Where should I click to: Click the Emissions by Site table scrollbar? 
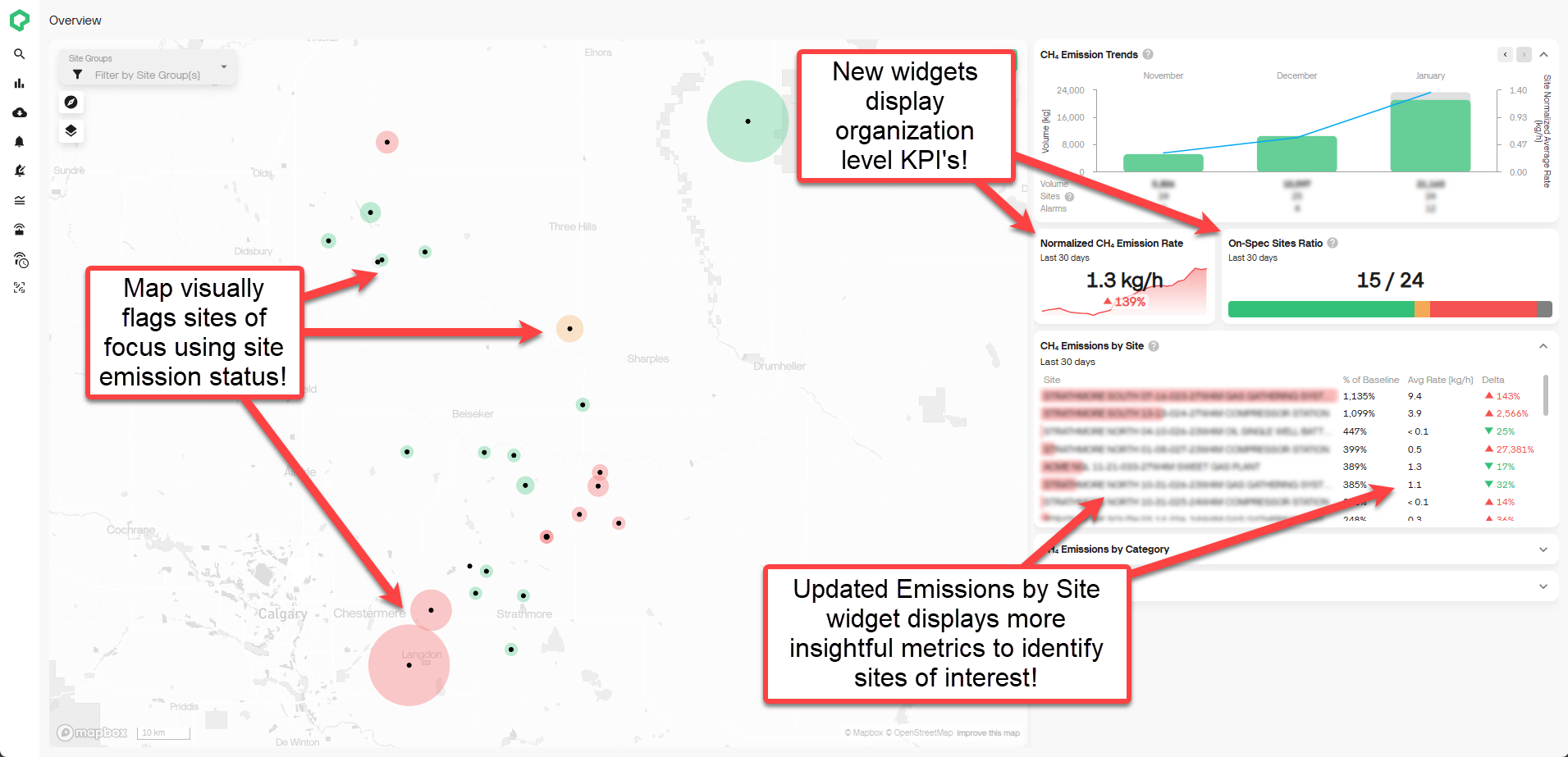(1546, 395)
